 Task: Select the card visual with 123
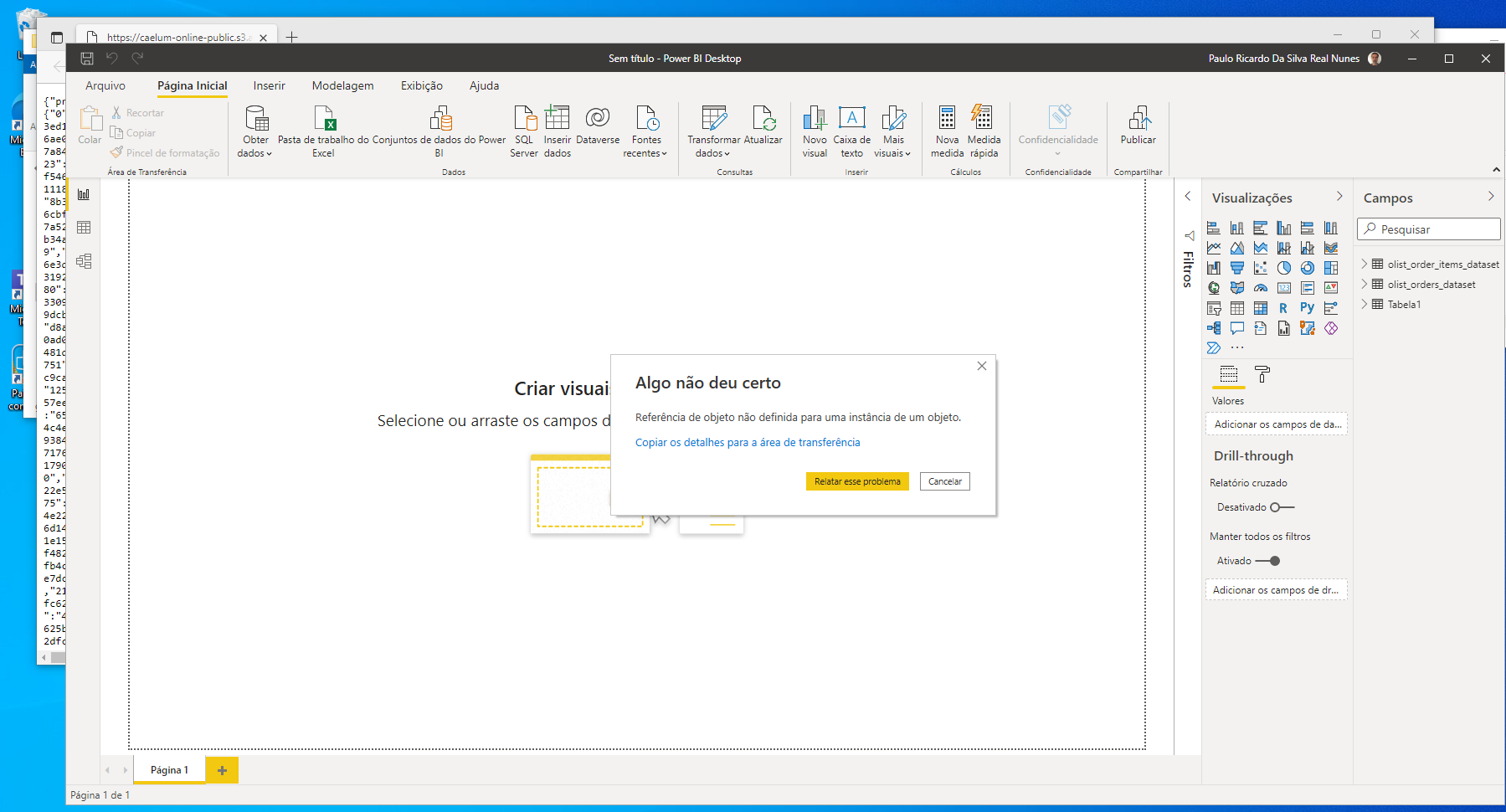1283,288
